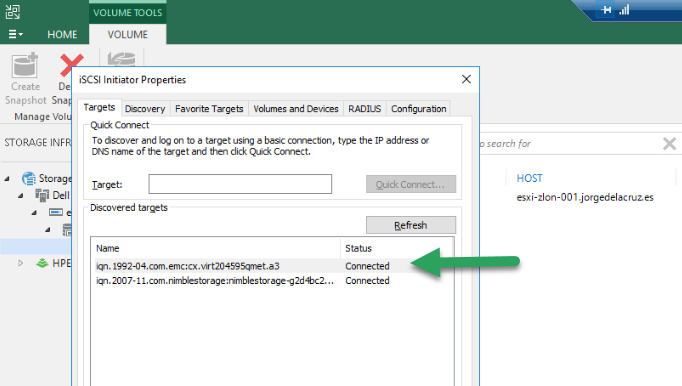Expand the HPE tree node
The height and width of the screenshot is (386, 682).
point(20,263)
